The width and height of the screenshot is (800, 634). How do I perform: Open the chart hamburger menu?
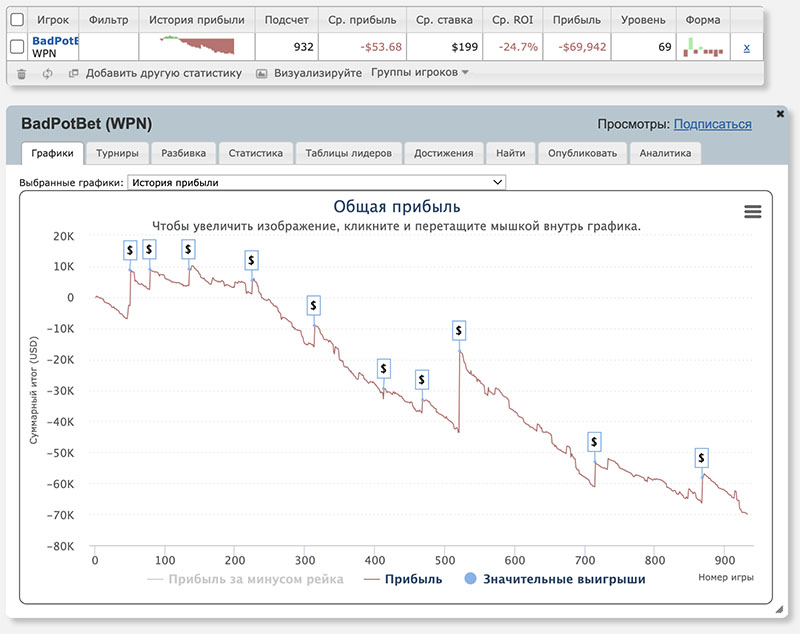click(x=753, y=211)
